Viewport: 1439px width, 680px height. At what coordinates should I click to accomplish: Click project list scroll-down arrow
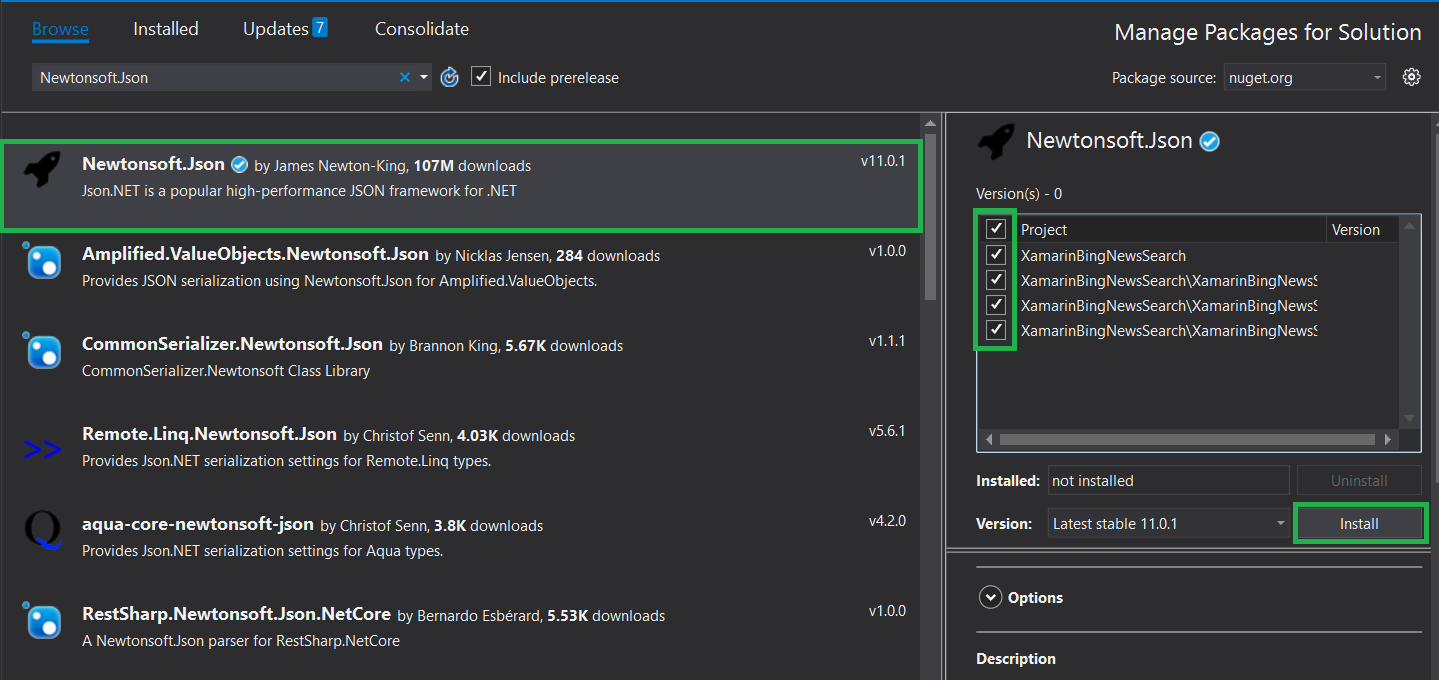coord(1409,418)
